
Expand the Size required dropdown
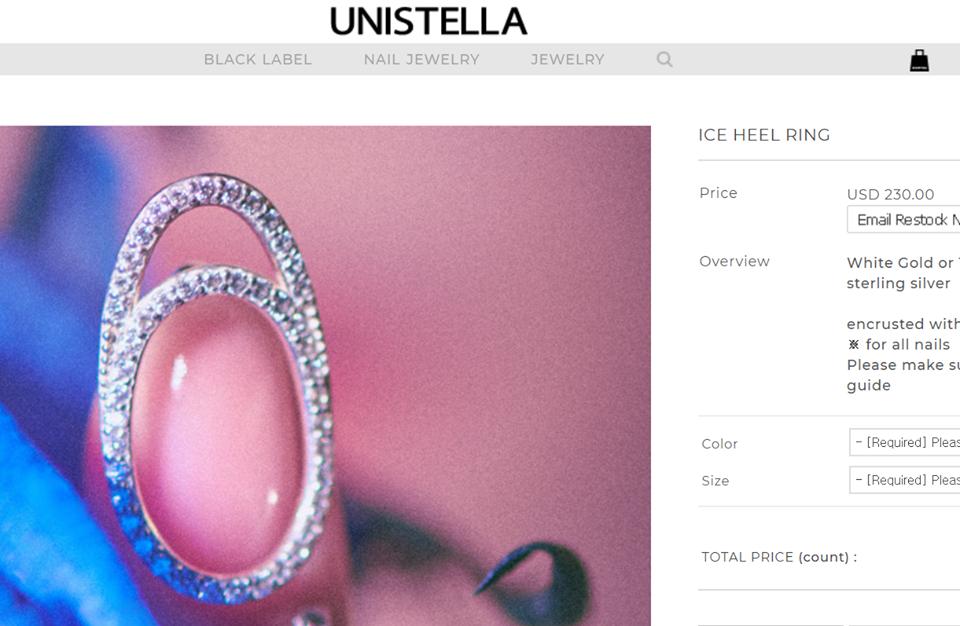pyautogui.click(x=905, y=480)
